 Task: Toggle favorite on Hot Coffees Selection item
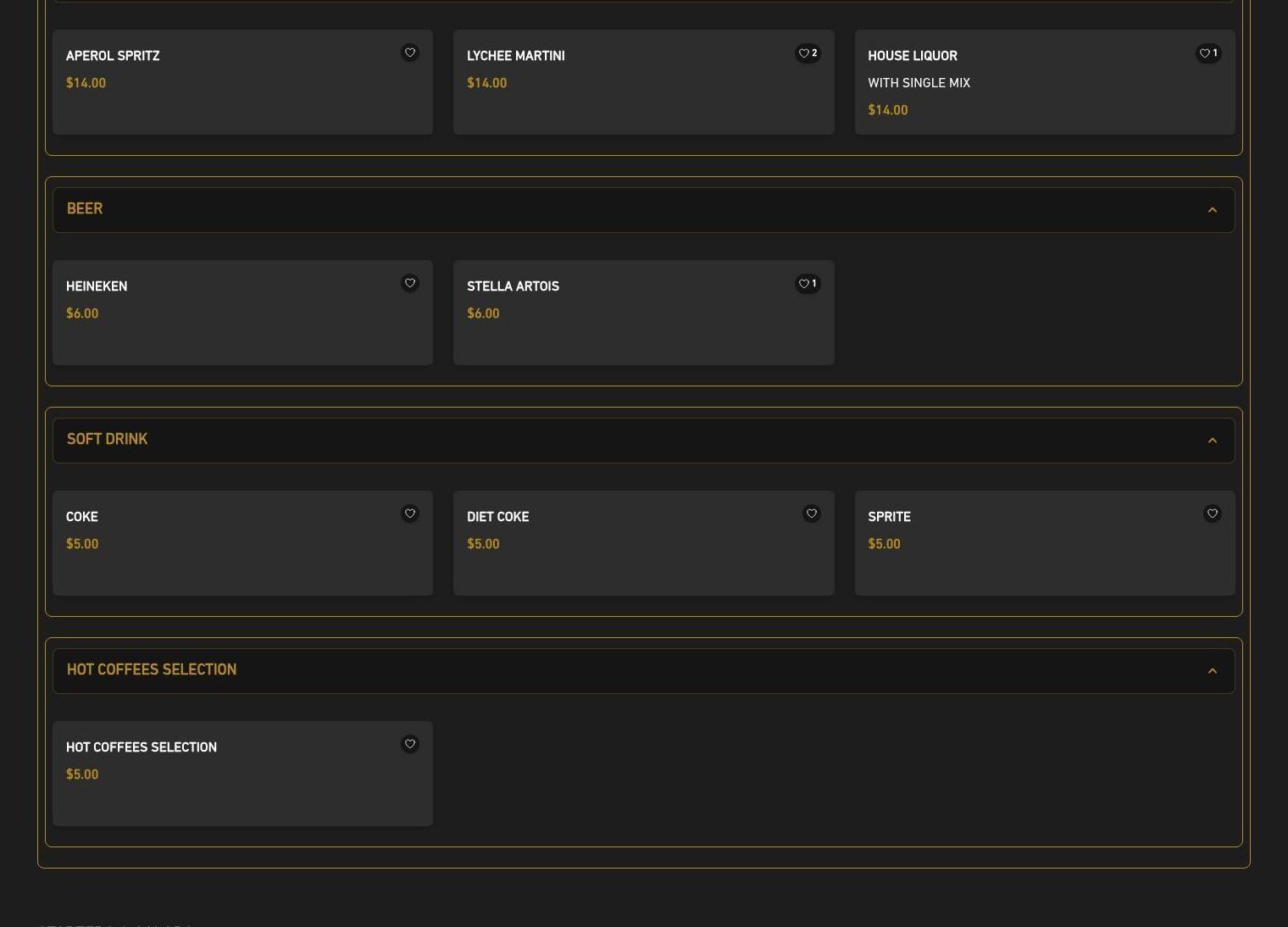pyautogui.click(x=409, y=744)
